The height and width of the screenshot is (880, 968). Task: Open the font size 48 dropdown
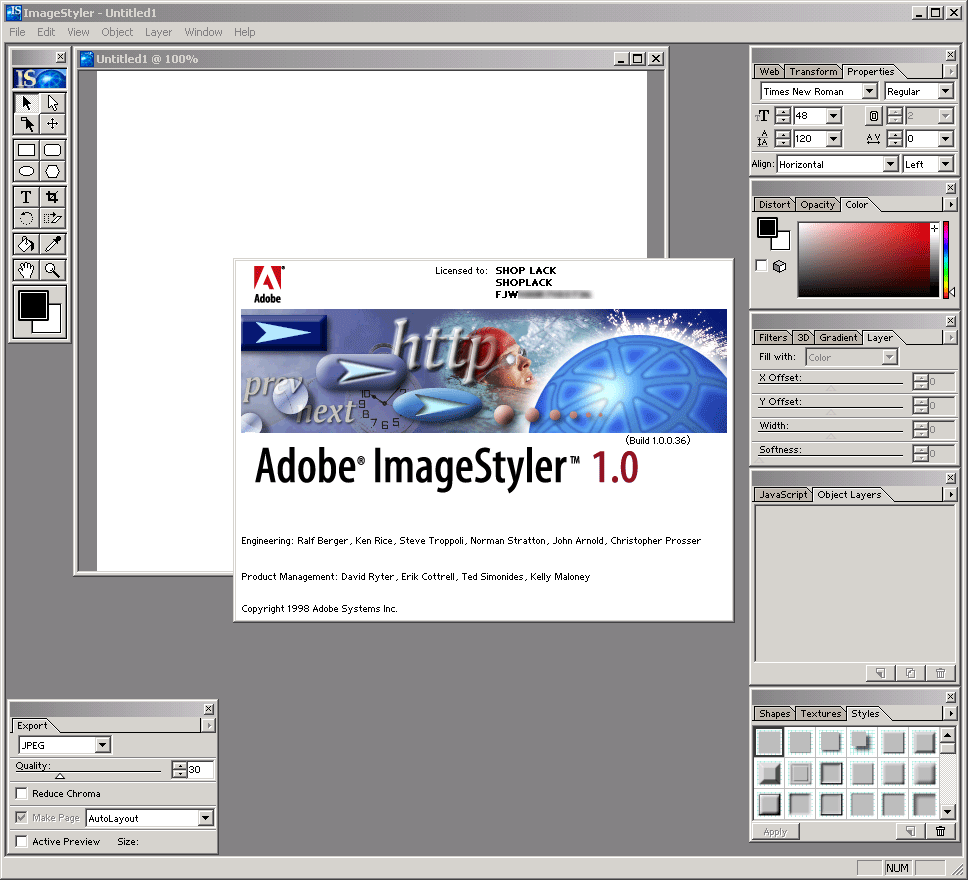[833, 115]
